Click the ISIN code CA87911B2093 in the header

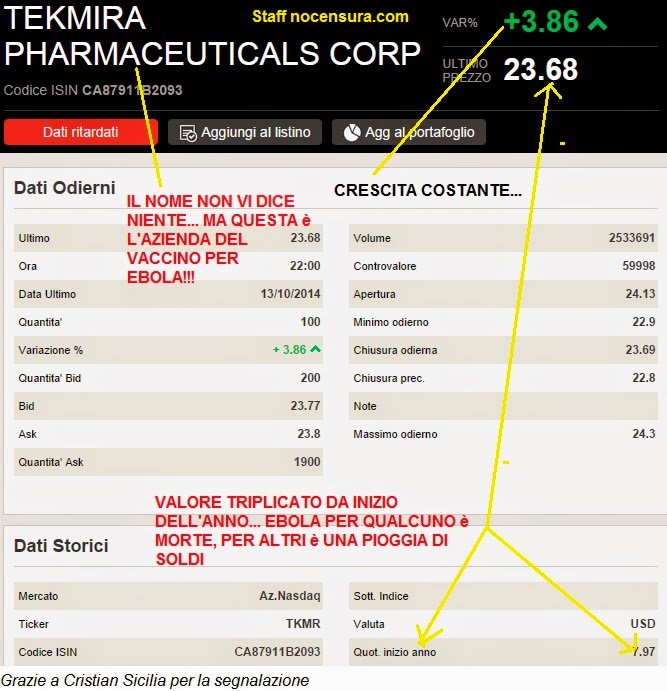pyautogui.click(x=132, y=90)
